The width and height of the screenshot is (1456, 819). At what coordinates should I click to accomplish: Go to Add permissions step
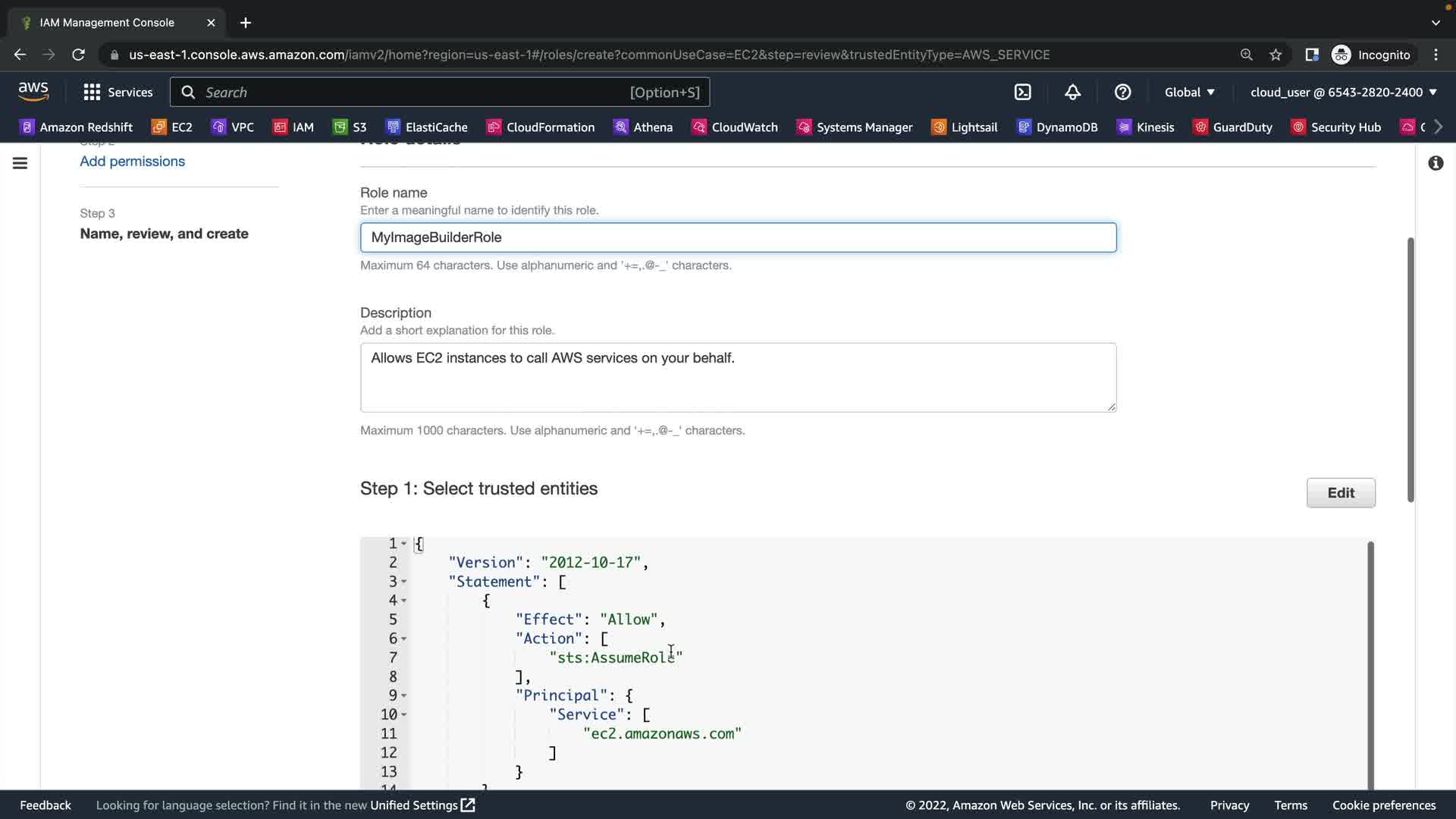132,161
